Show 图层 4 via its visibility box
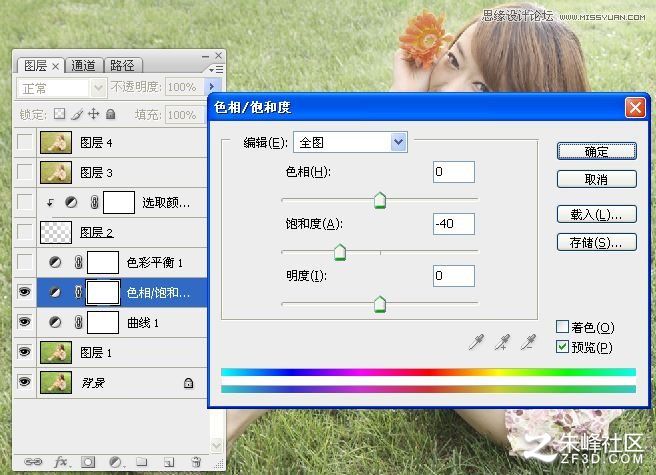The image size is (656, 475). pos(25,142)
